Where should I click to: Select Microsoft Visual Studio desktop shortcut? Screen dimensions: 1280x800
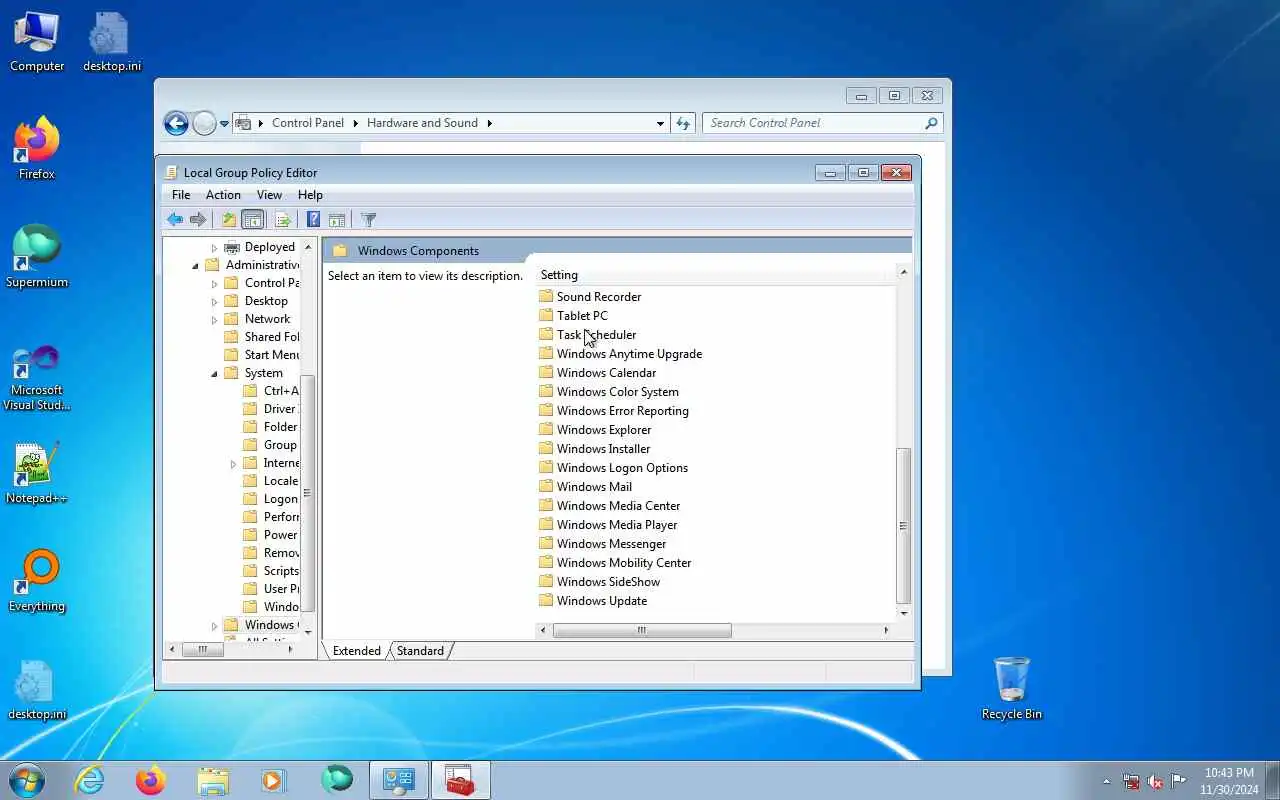coord(37,378)
